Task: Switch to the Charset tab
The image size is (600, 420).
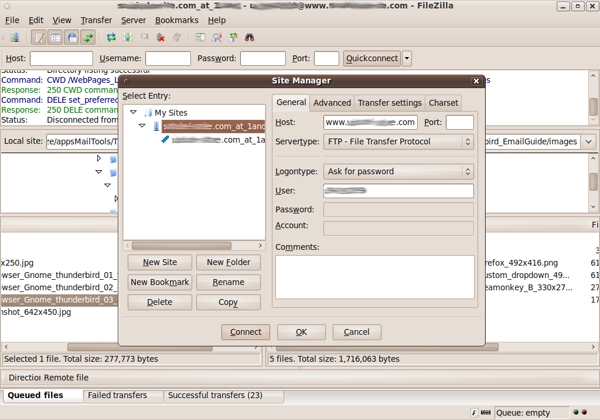Action: point(443,103)
